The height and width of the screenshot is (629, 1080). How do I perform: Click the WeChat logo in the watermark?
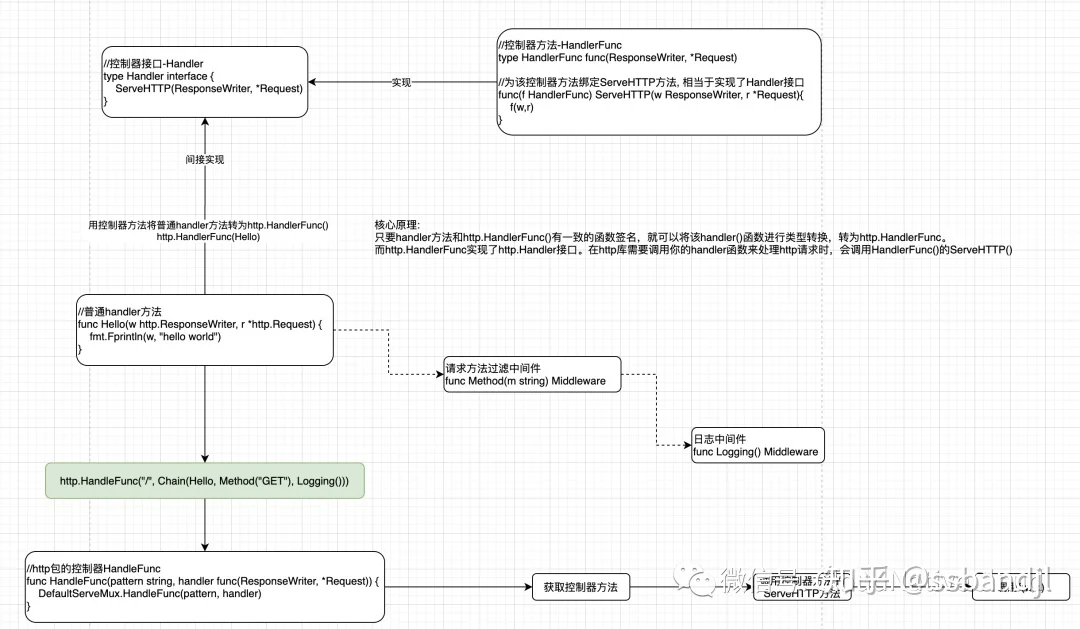694,581
